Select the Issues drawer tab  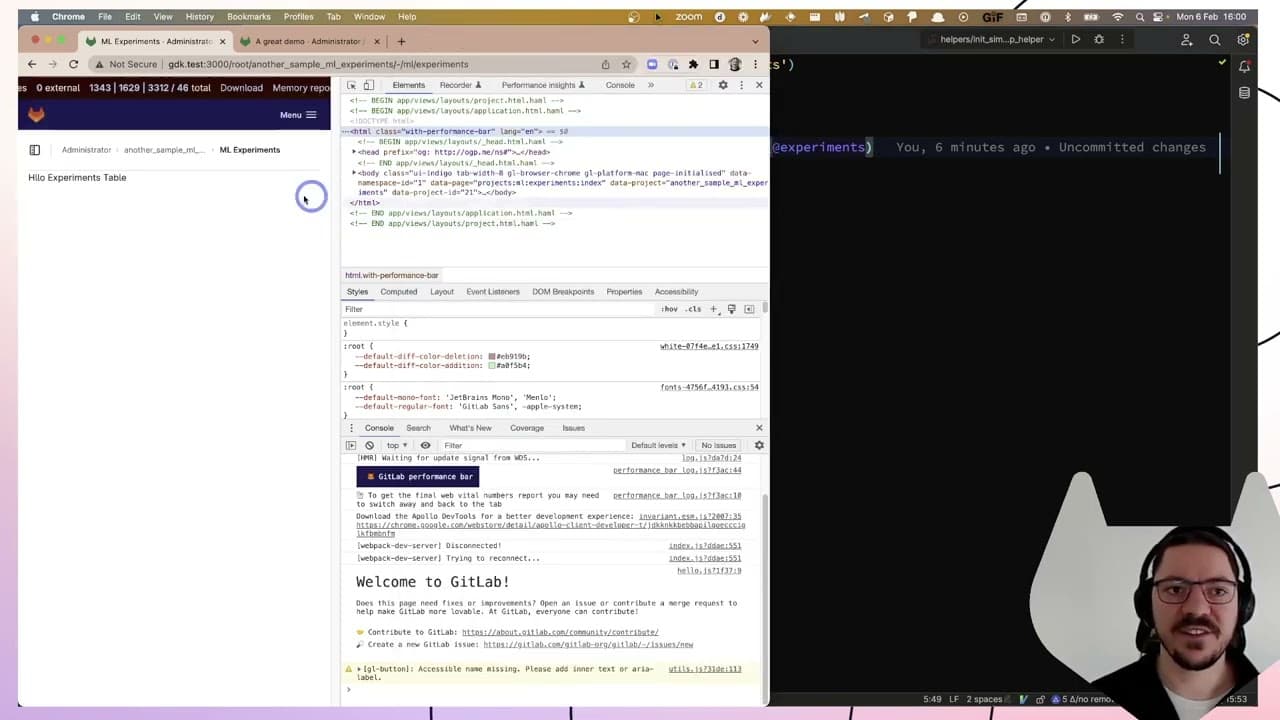(x=573, y=428)
